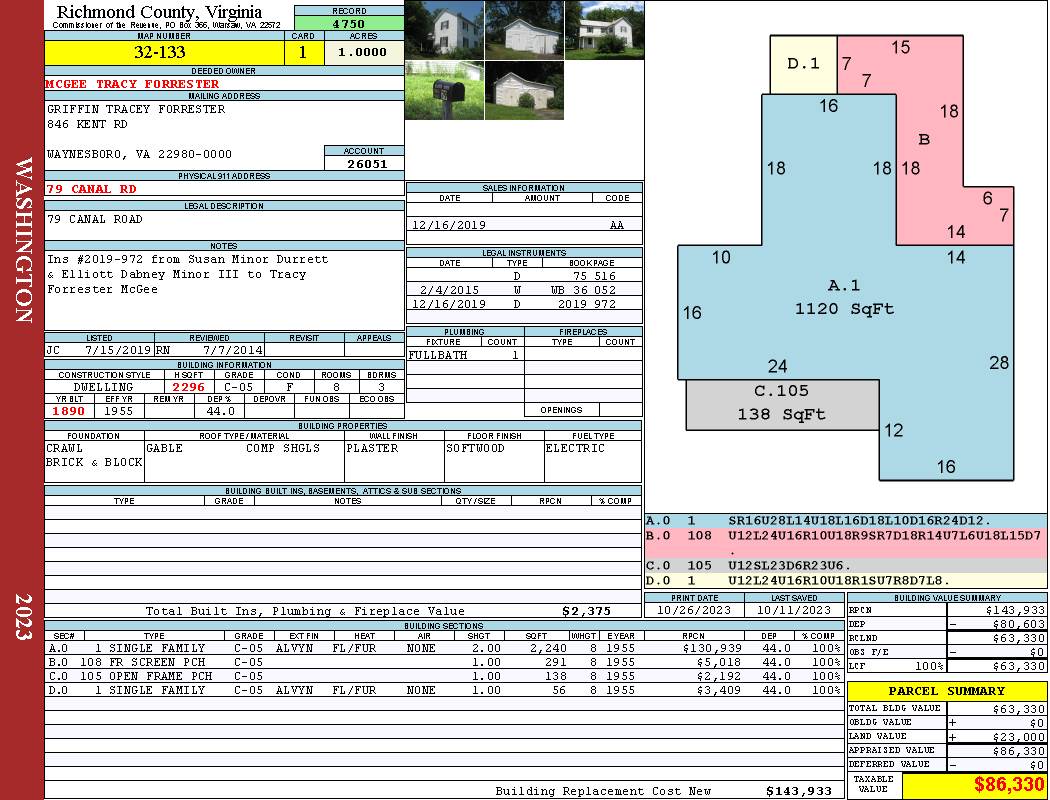Click legal instrument book page 75 516
Image resolution: width=1050 pixels, height=800 pixels.
click(x=593, y=276)
